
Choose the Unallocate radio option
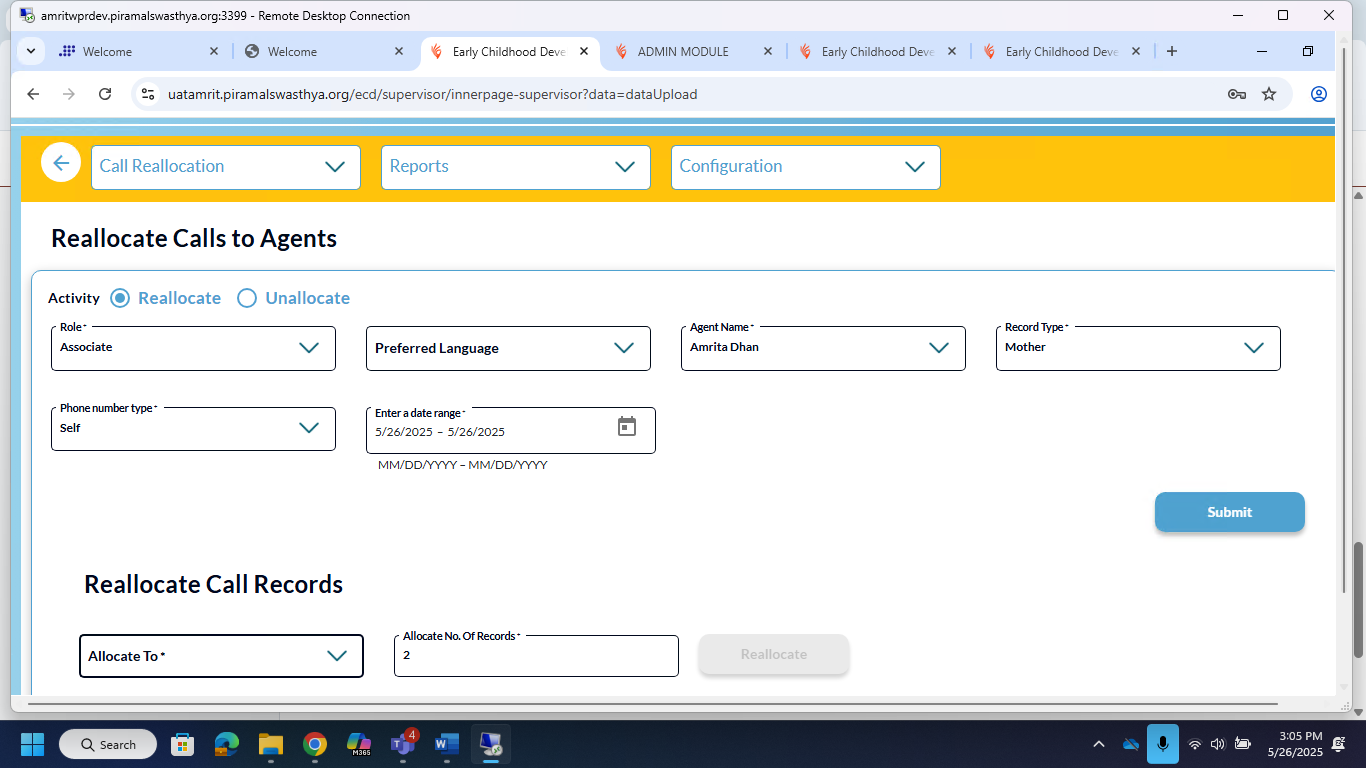click(x=247, y=298)
